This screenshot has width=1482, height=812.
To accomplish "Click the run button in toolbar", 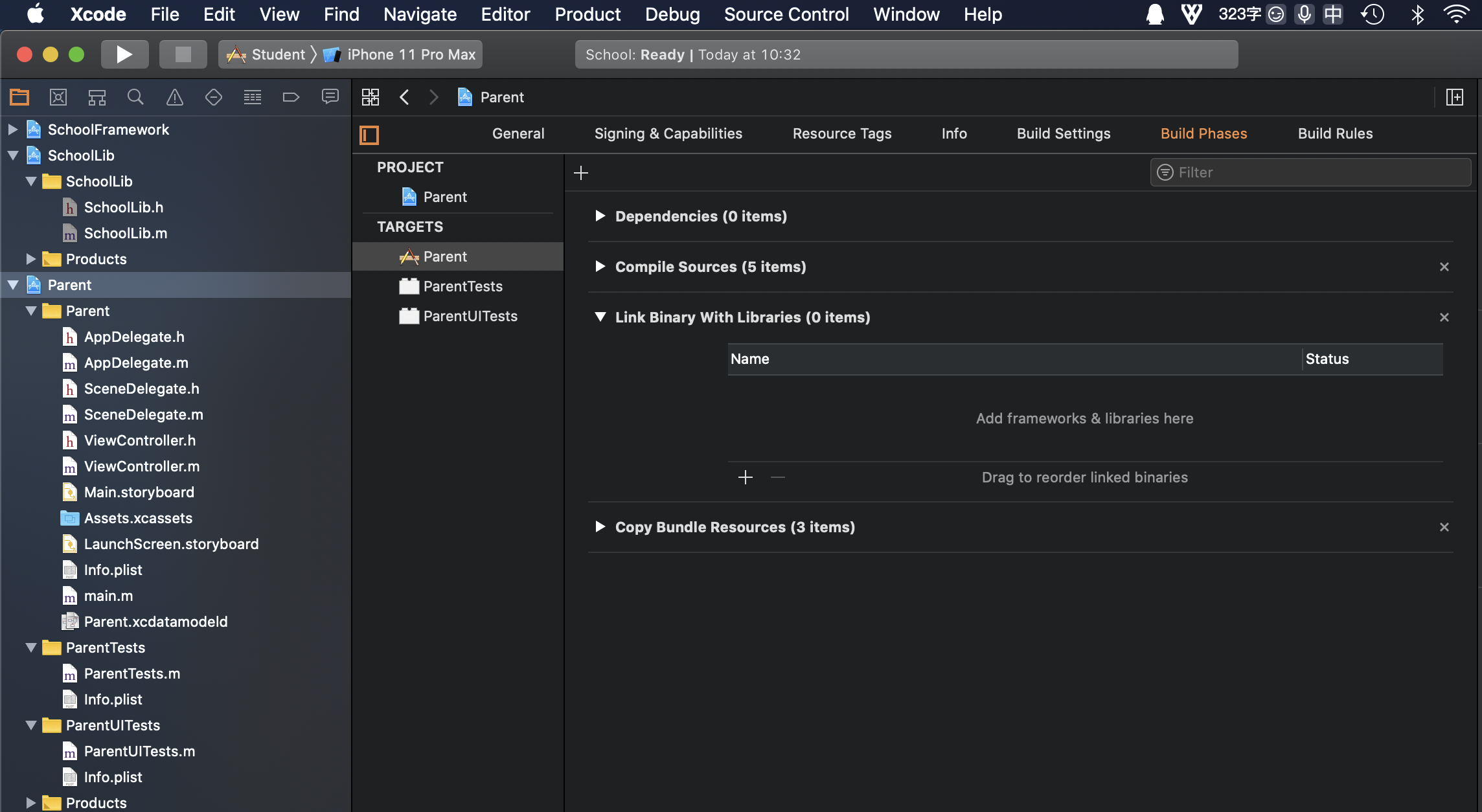I will coord(125,54).
